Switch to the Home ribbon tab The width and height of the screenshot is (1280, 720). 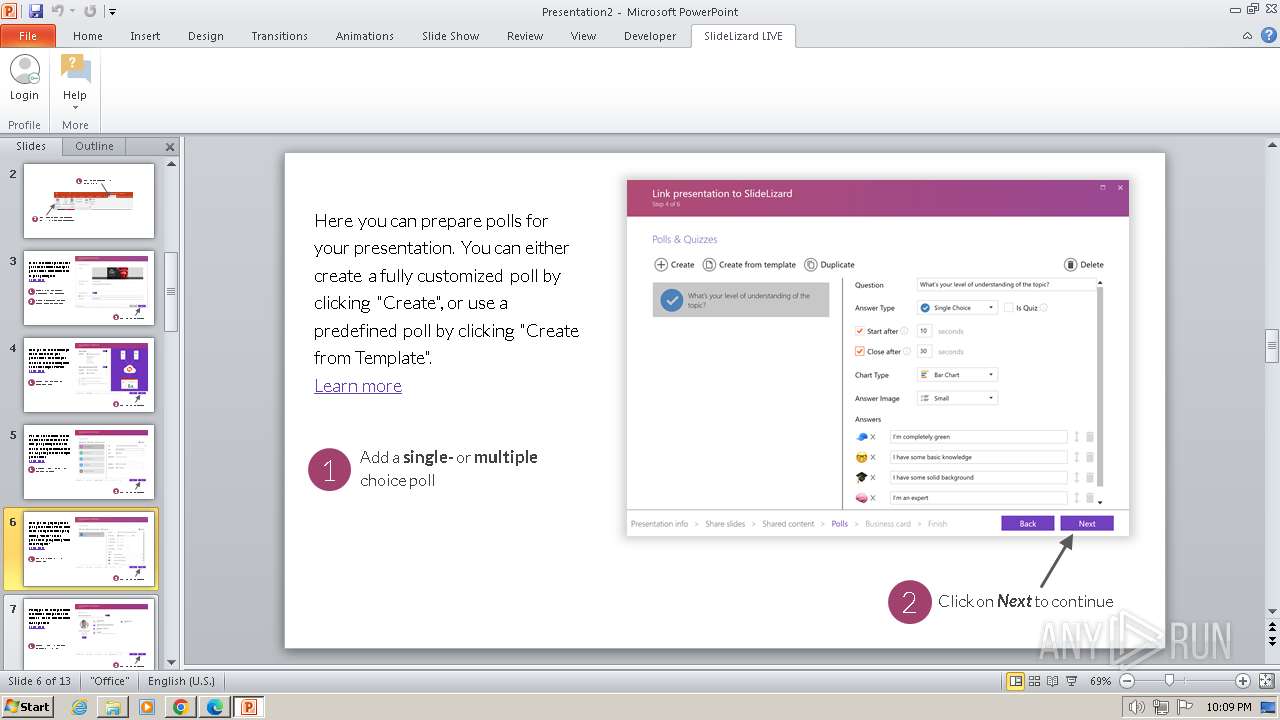click(x=88, y=36)
